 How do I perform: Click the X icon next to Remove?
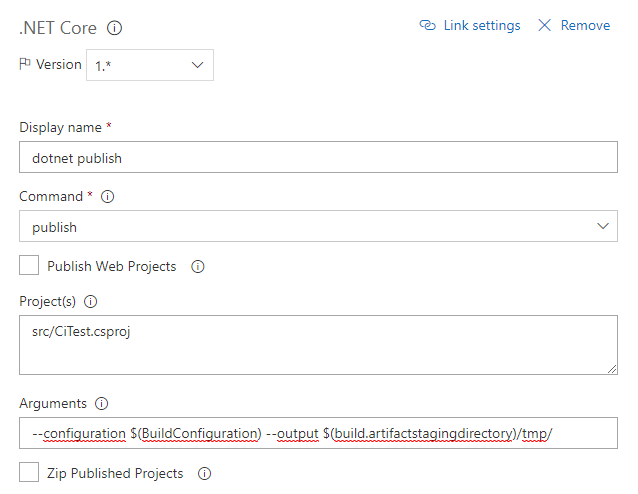click(544, 25)
